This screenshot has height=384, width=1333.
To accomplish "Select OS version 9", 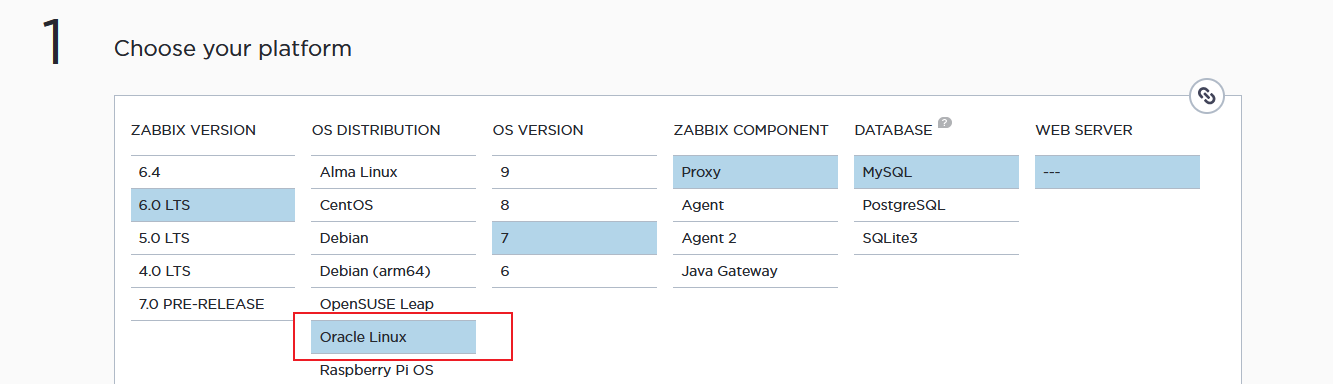I will [575, 172].
